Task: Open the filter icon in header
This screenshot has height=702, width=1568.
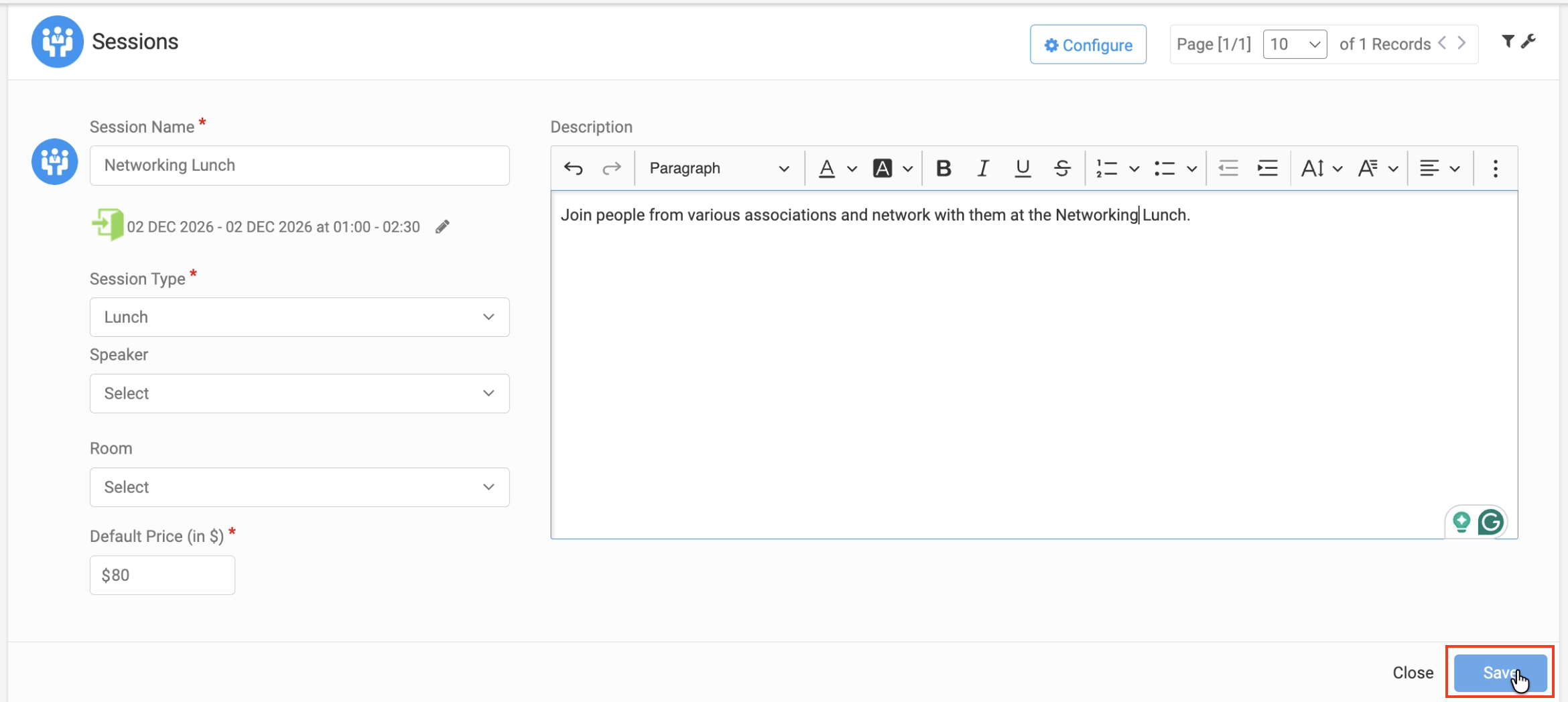Action: click(x=1507, y=42)
